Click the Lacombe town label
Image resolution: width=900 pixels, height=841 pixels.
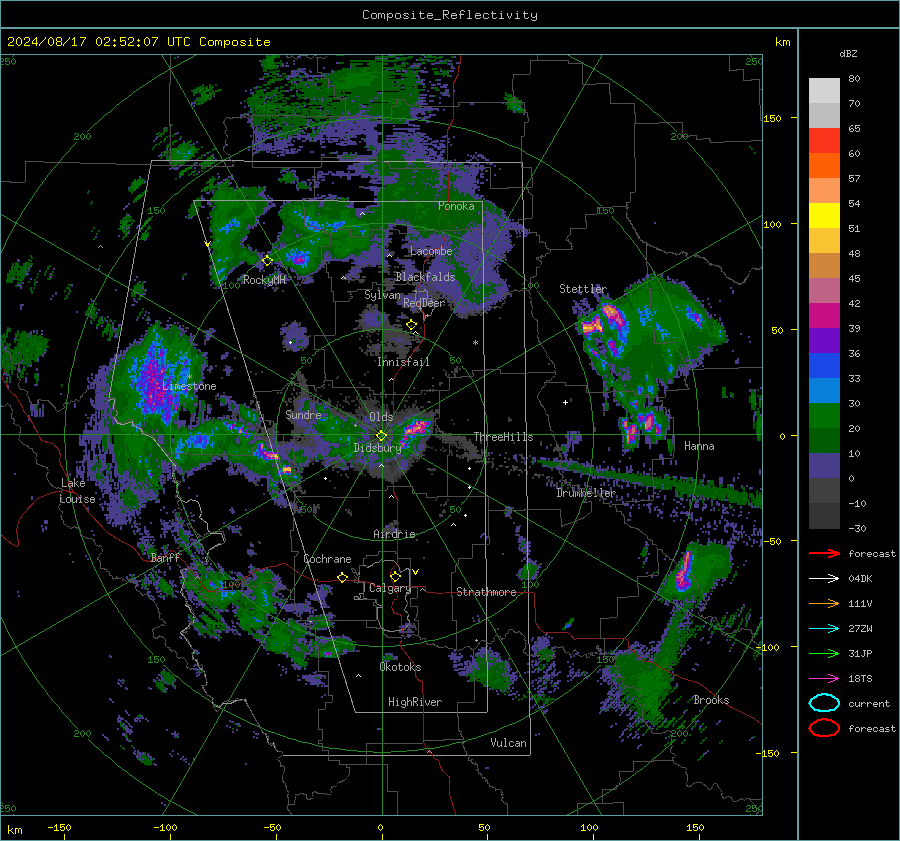pos(431,251)
